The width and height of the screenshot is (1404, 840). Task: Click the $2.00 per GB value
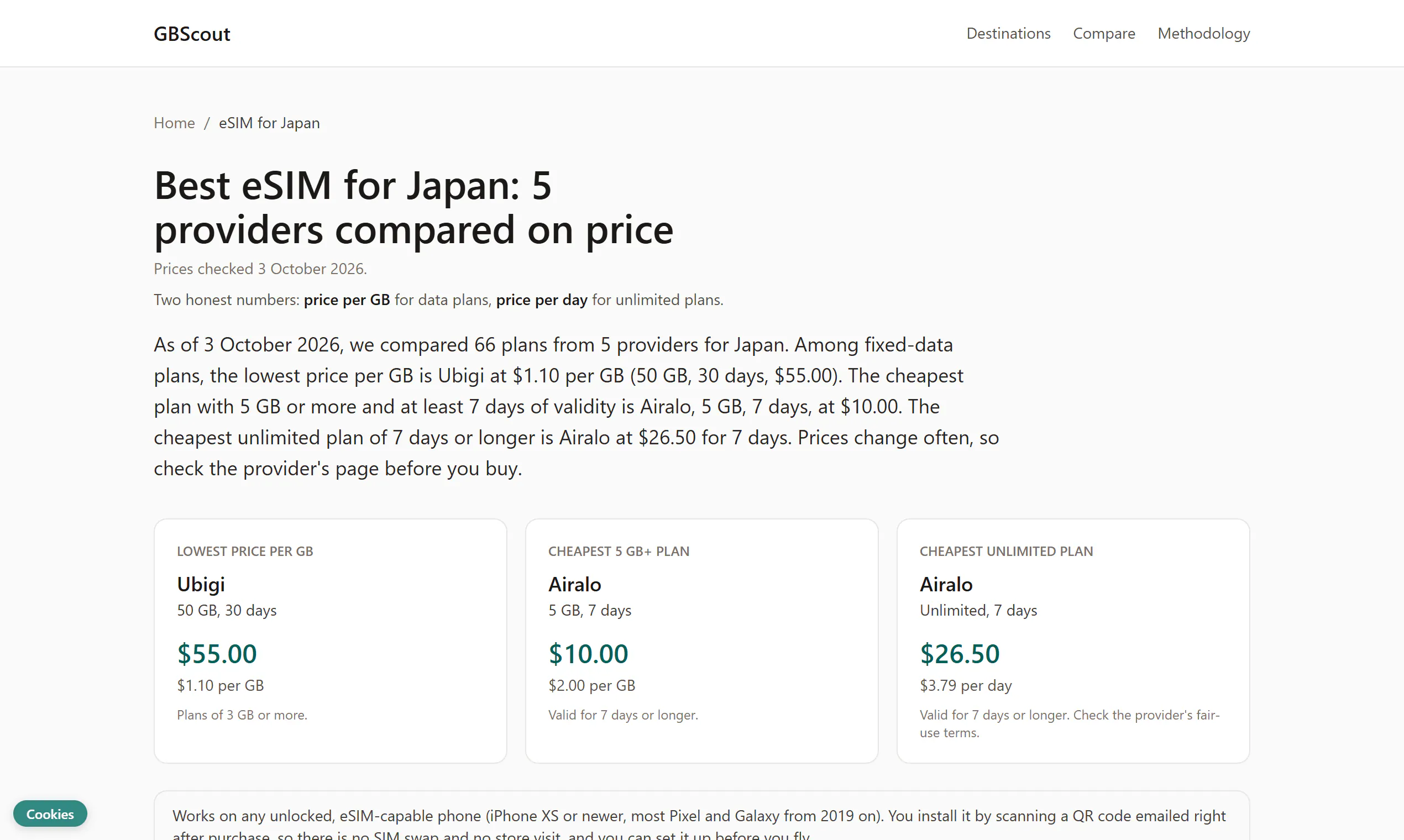tap(591, 685)
